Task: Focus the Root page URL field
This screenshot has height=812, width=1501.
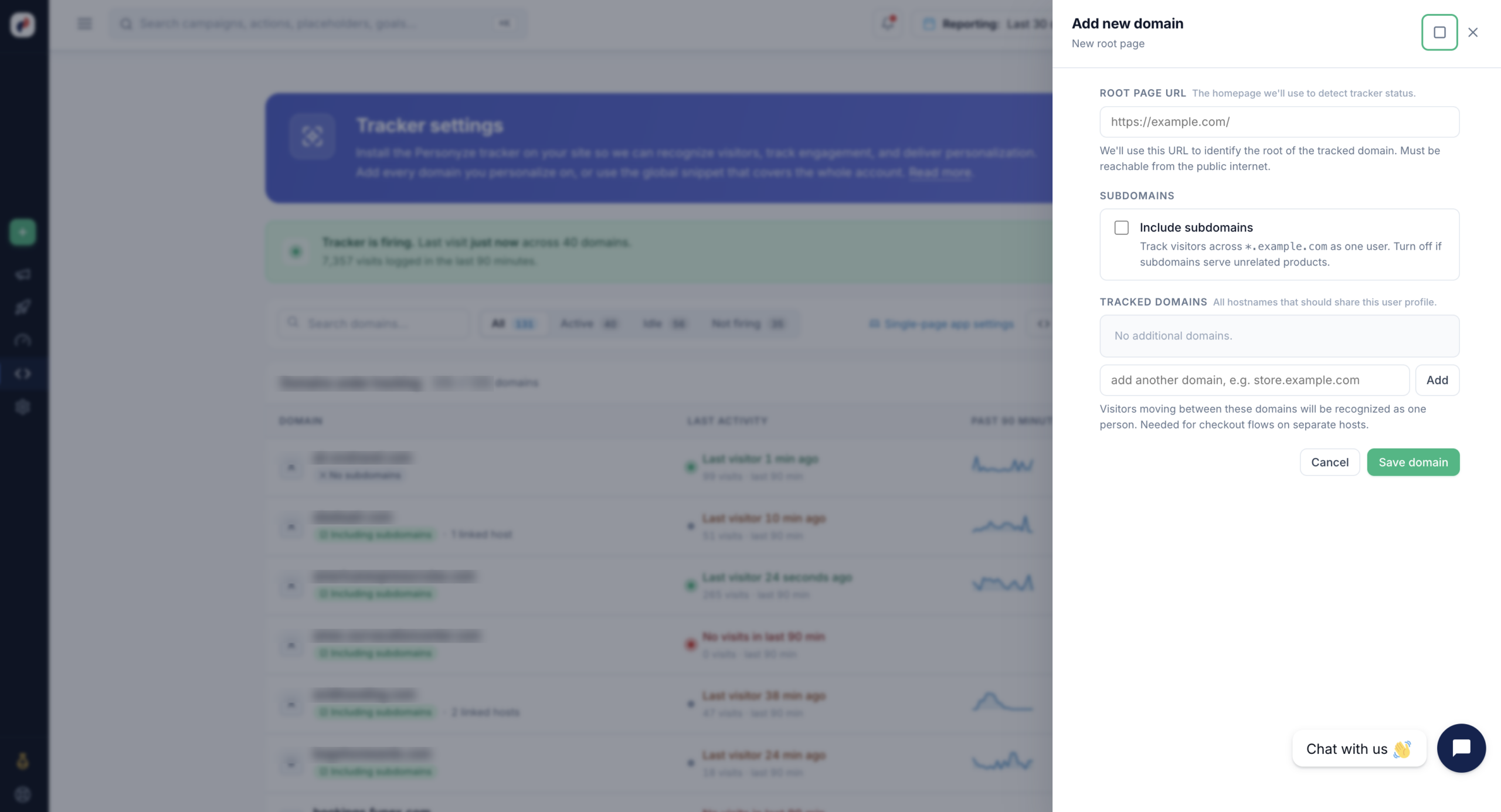Action: [x=1279, y=122]
